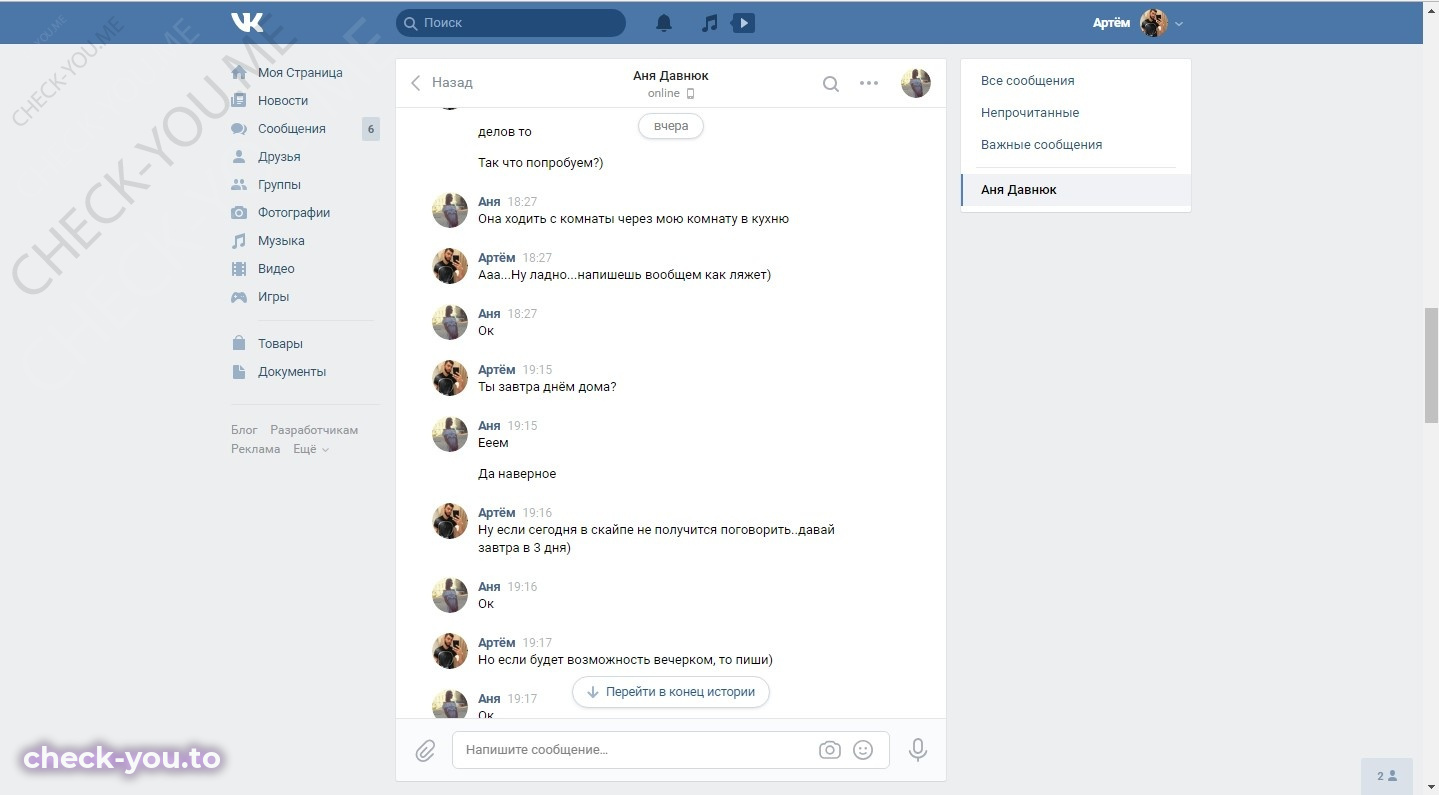
Task: Click the Новости newspaper icon
Action: (x=239, y=101)
